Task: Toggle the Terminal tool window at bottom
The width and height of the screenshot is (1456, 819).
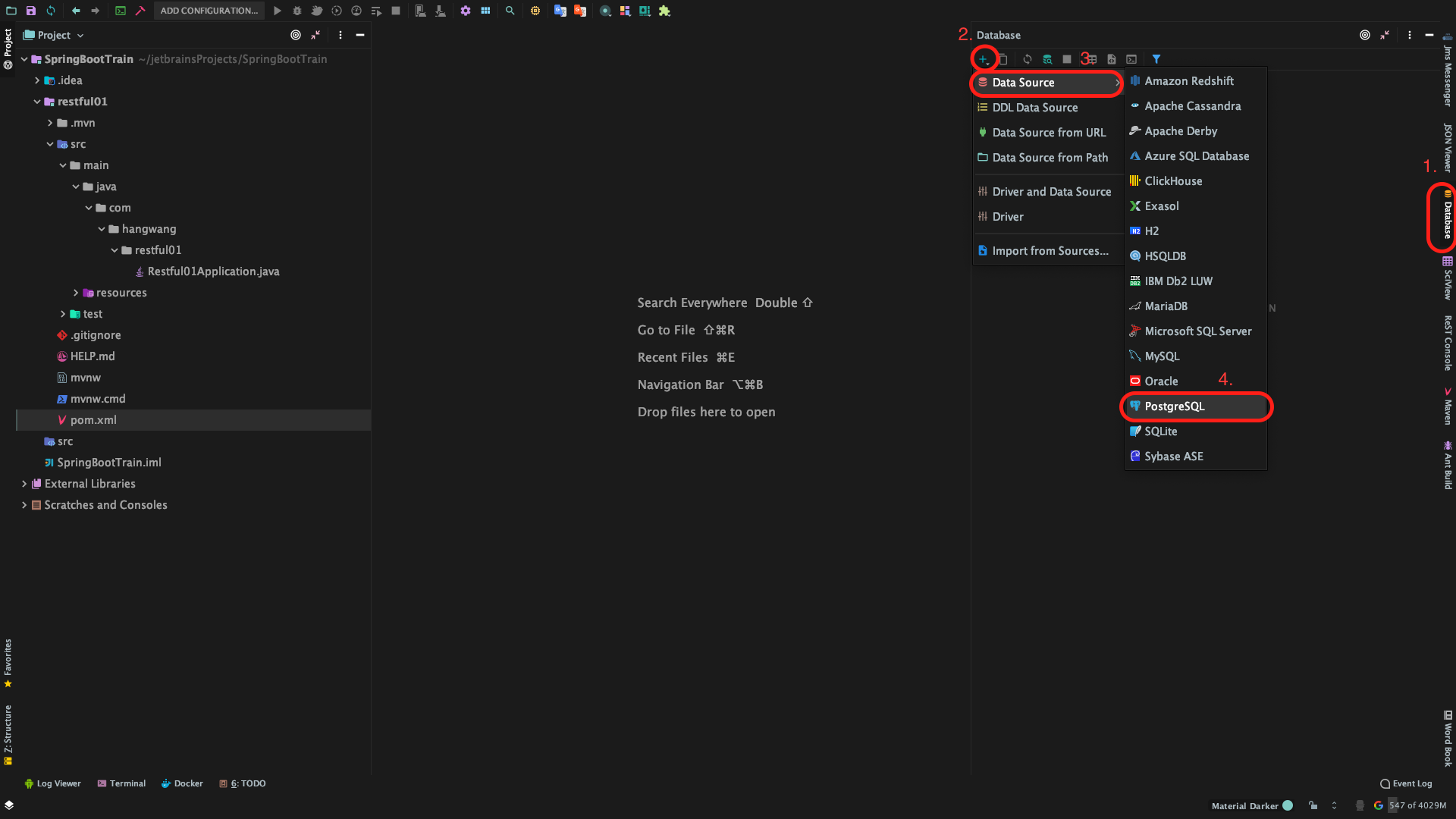Action: tap(121, 783)
